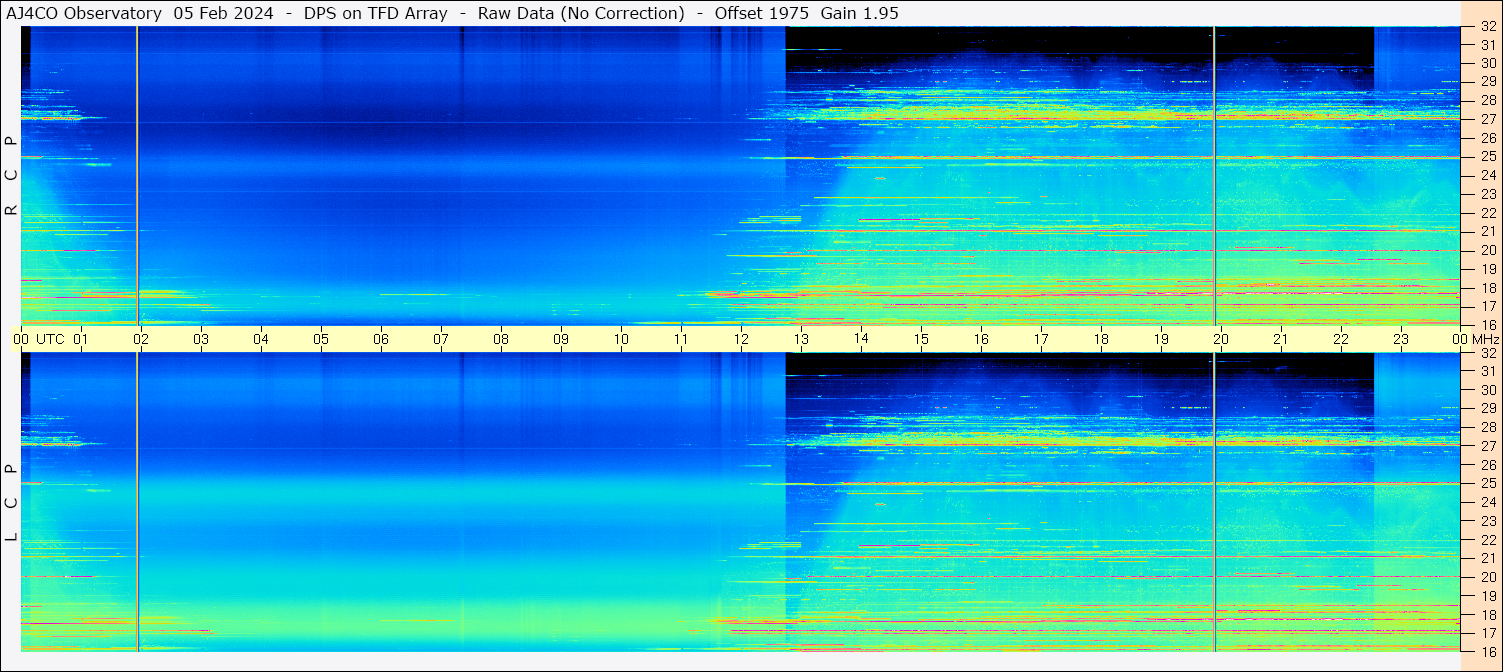The image size is (1503, 672).
Task: Click the MHz label on time axis
Action: click(x=1485, y=339)
